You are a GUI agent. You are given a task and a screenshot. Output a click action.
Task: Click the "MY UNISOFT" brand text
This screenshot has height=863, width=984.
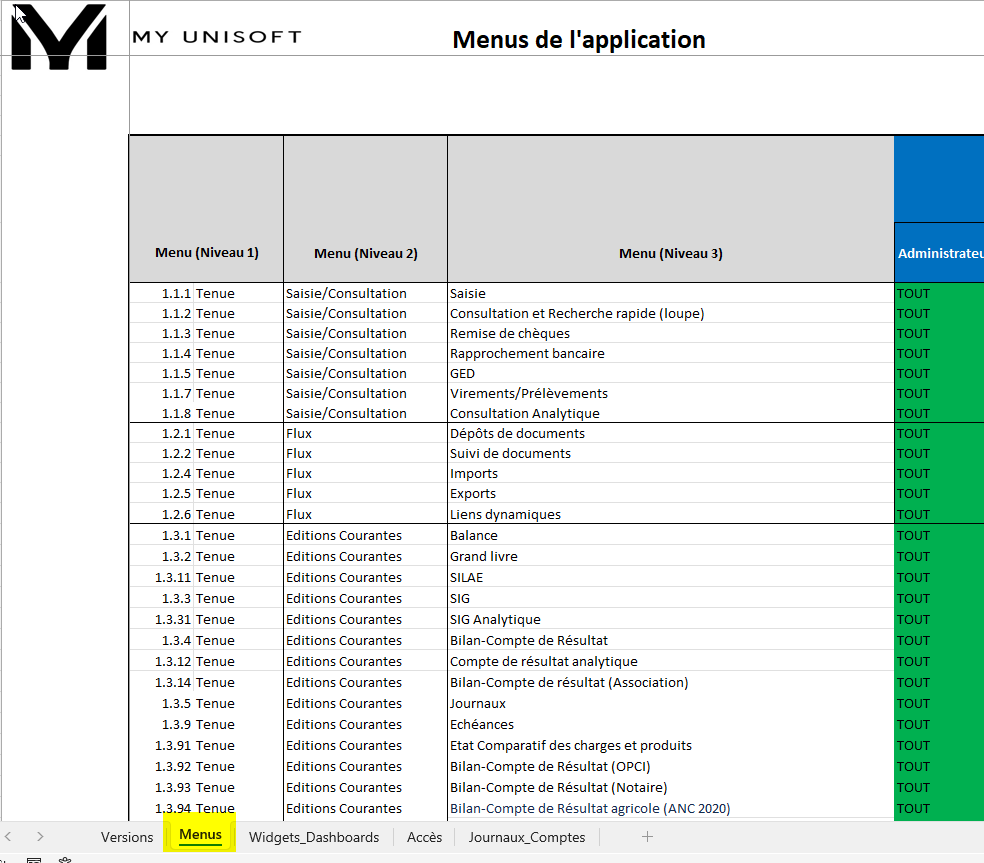tap(217, 37)
